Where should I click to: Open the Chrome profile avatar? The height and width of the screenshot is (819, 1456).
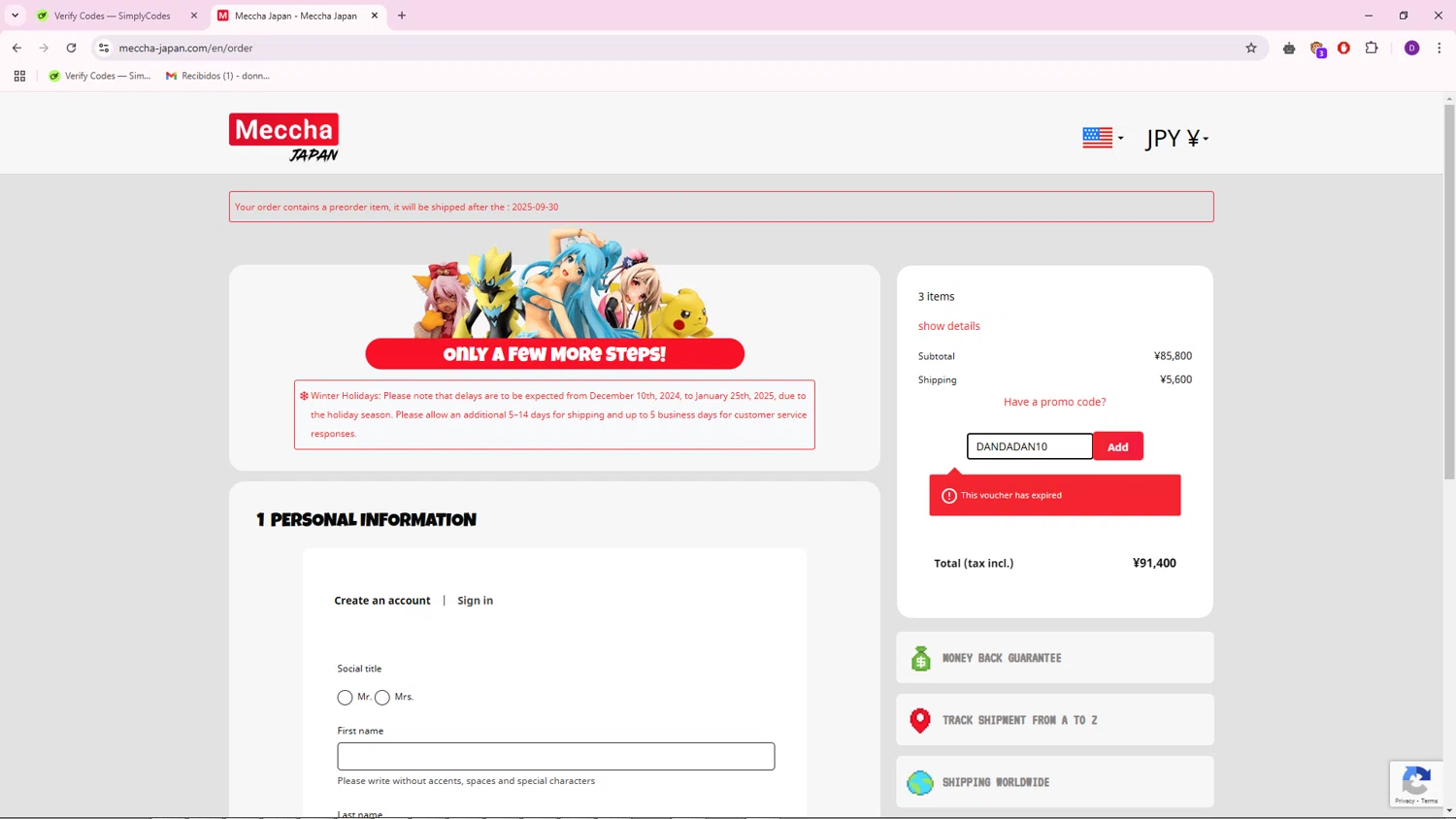[1411, 48]
